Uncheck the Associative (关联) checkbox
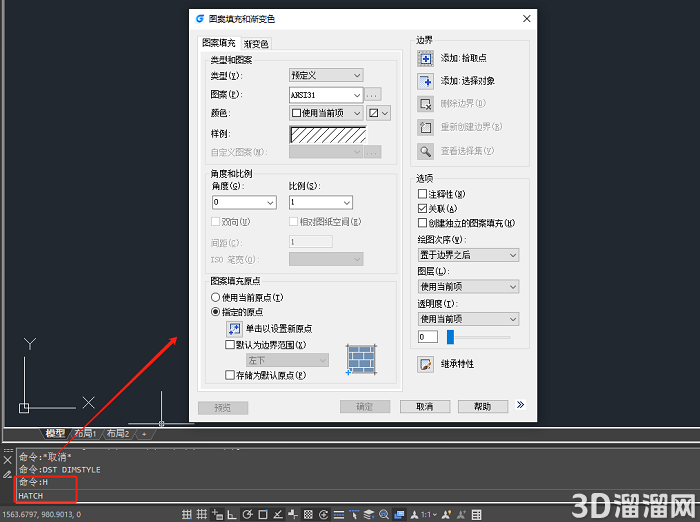 click(422, 209)
